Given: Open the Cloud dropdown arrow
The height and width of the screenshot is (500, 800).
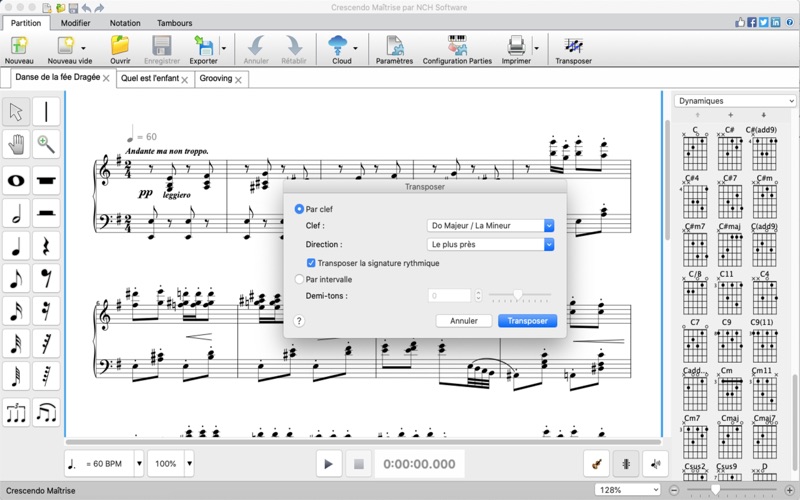Looking at the screenshot, I should point(356,48).
